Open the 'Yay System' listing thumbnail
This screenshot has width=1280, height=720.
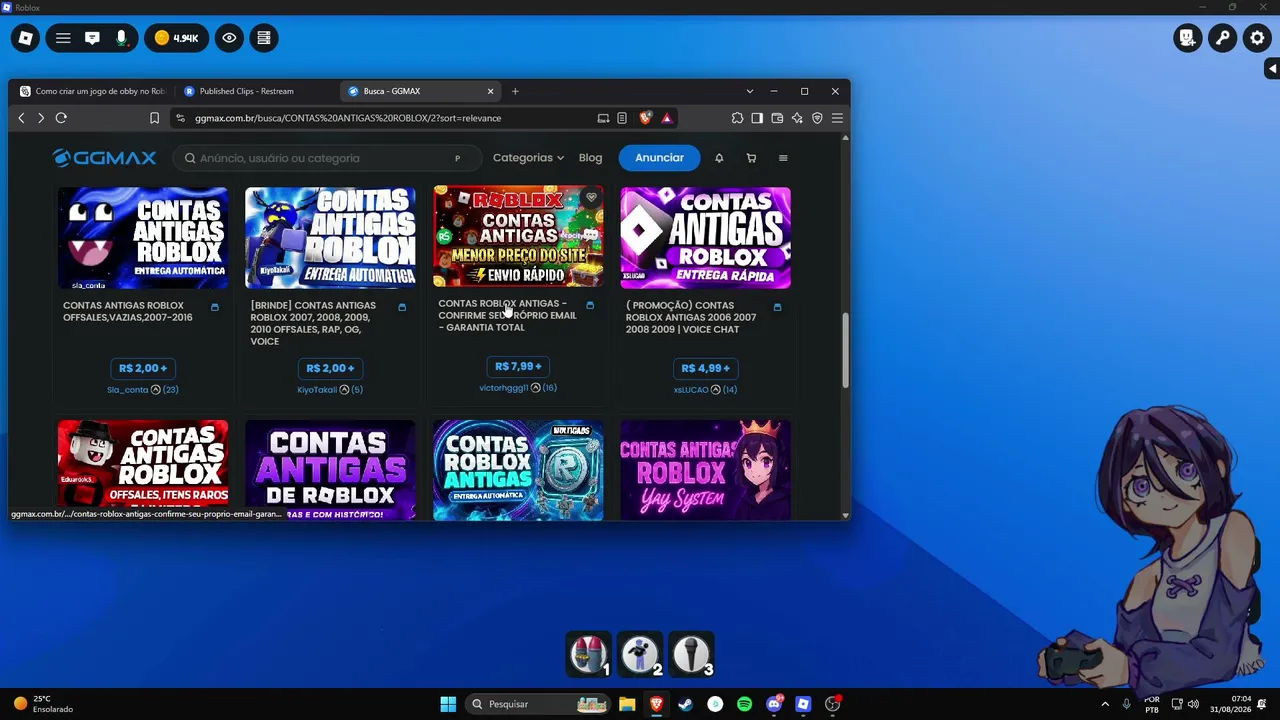[705, 470]
